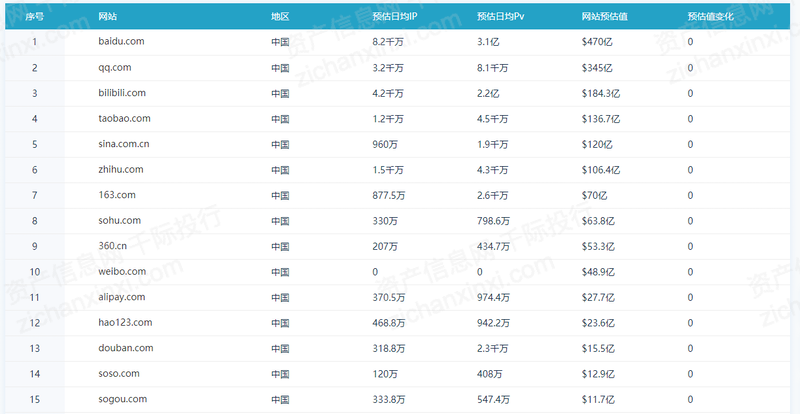Click the 2.3千万 daily PV value
The height and width of the screenshot is (414, 800).
pyautogui.click(x=492, y=349)
